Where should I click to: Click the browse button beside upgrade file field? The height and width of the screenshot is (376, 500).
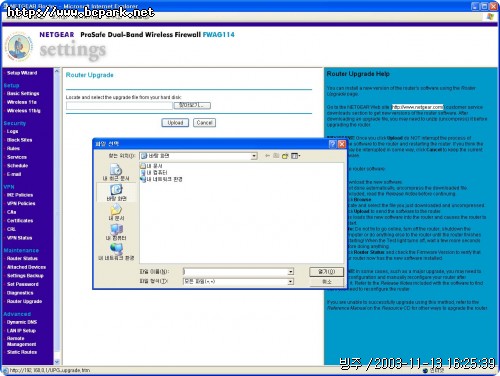[192, 105]
